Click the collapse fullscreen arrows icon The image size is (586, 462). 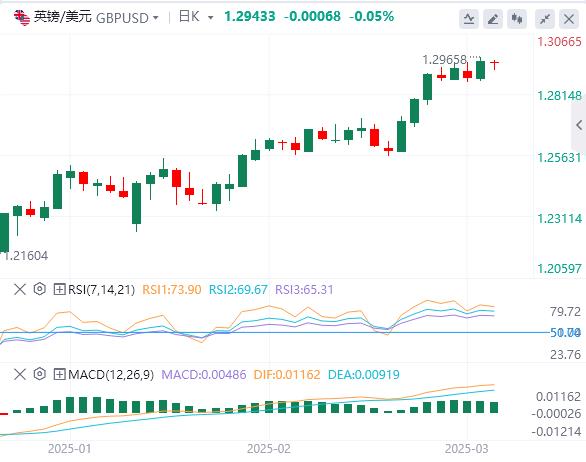pos(545,19)
